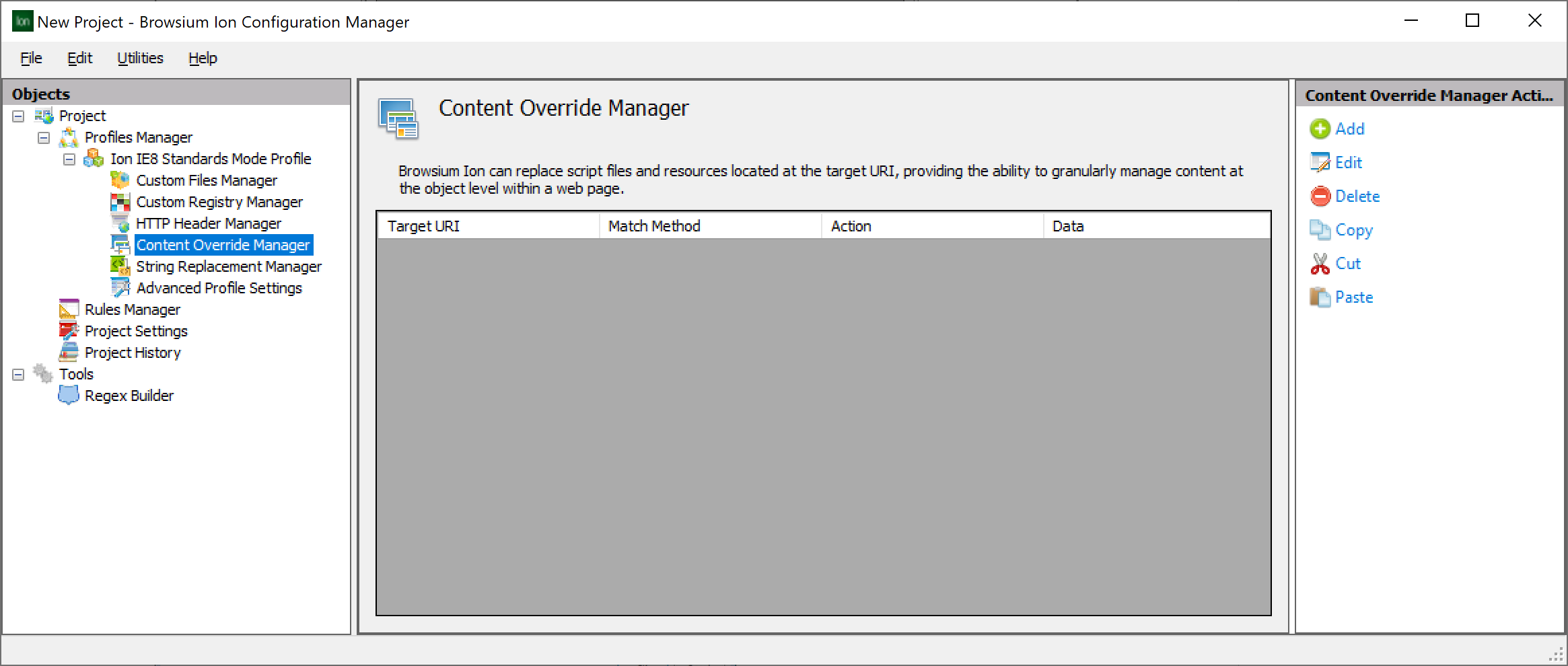
Task: Open the Edit menu
Action: [x=79, y=58]
